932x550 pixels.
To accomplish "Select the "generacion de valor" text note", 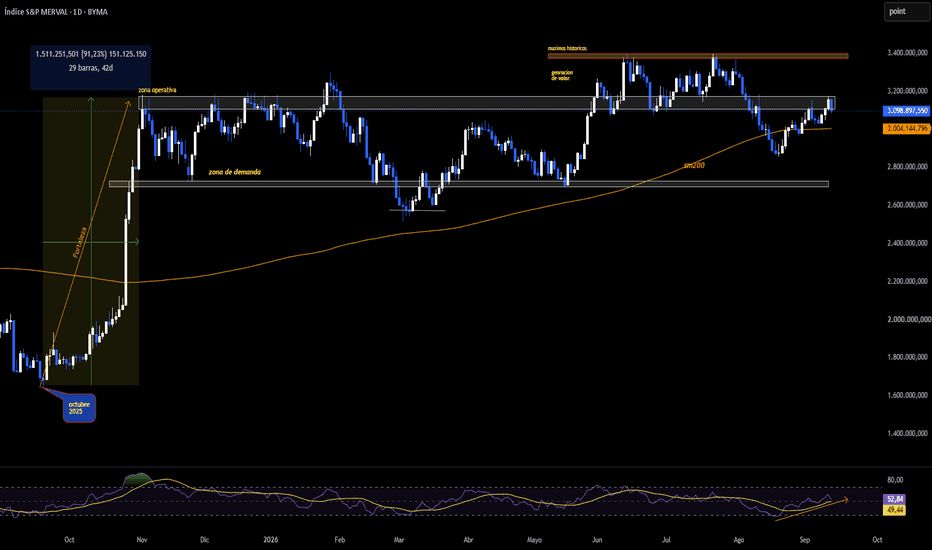I will pyautogui.click(x=562, y=76).
